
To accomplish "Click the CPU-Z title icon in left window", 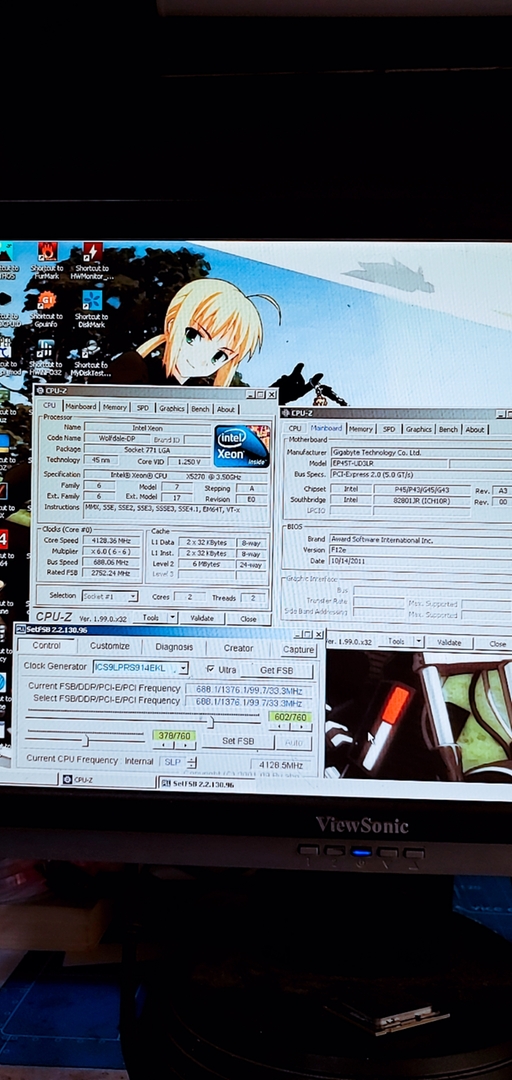I will pyautogui.click(x=40, y=391).
